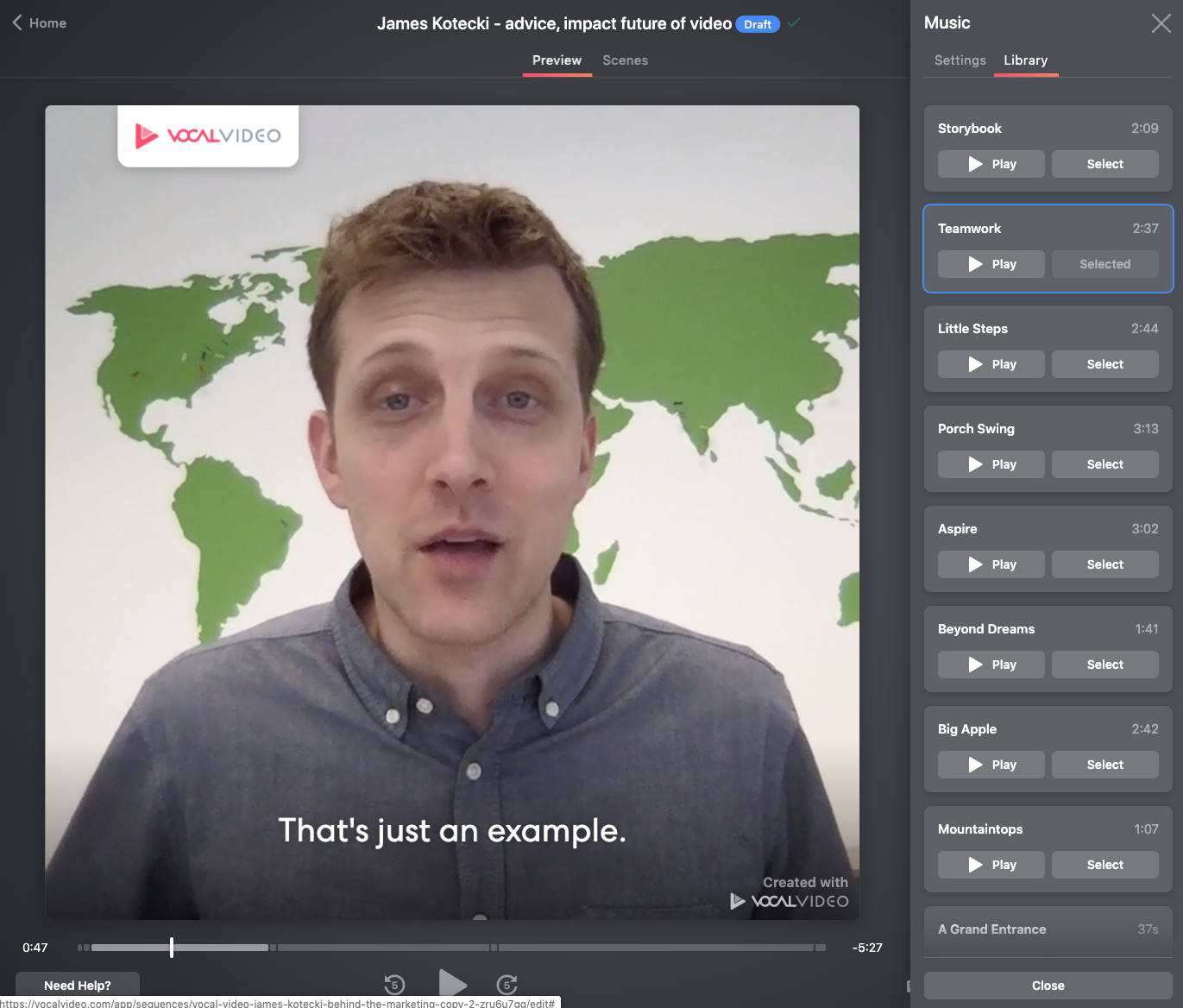
Task: Click the video timeline playhead marker
Action: [x=172, y=948]
